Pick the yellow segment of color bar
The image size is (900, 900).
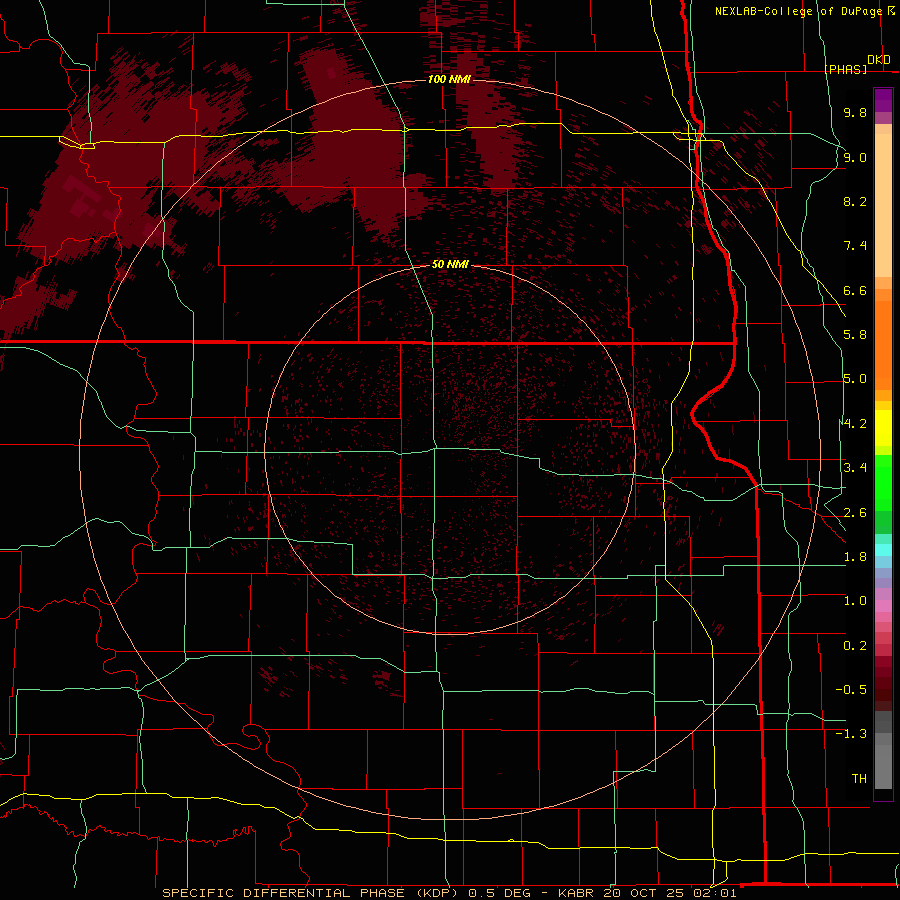pos(883,428)
